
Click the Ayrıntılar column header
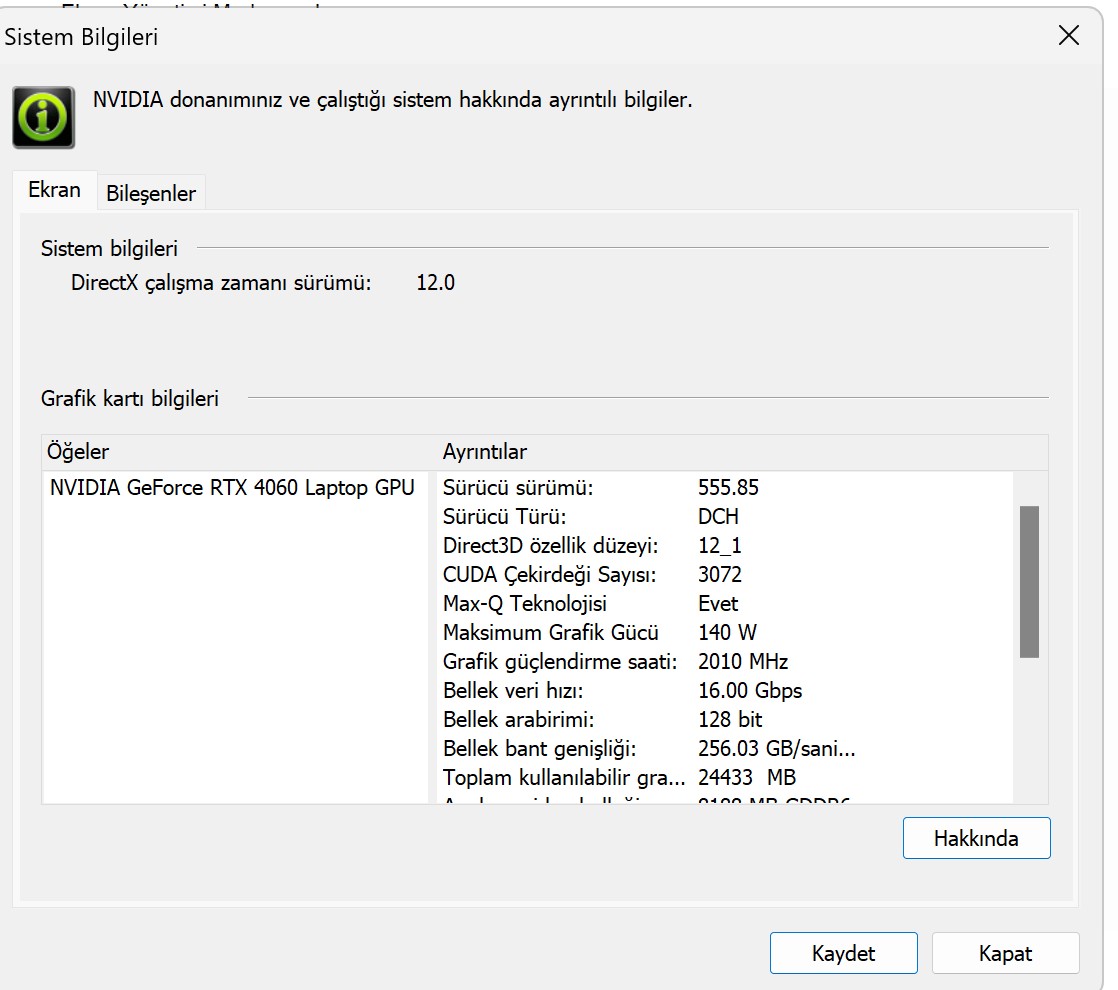click(x=485, y=451)
